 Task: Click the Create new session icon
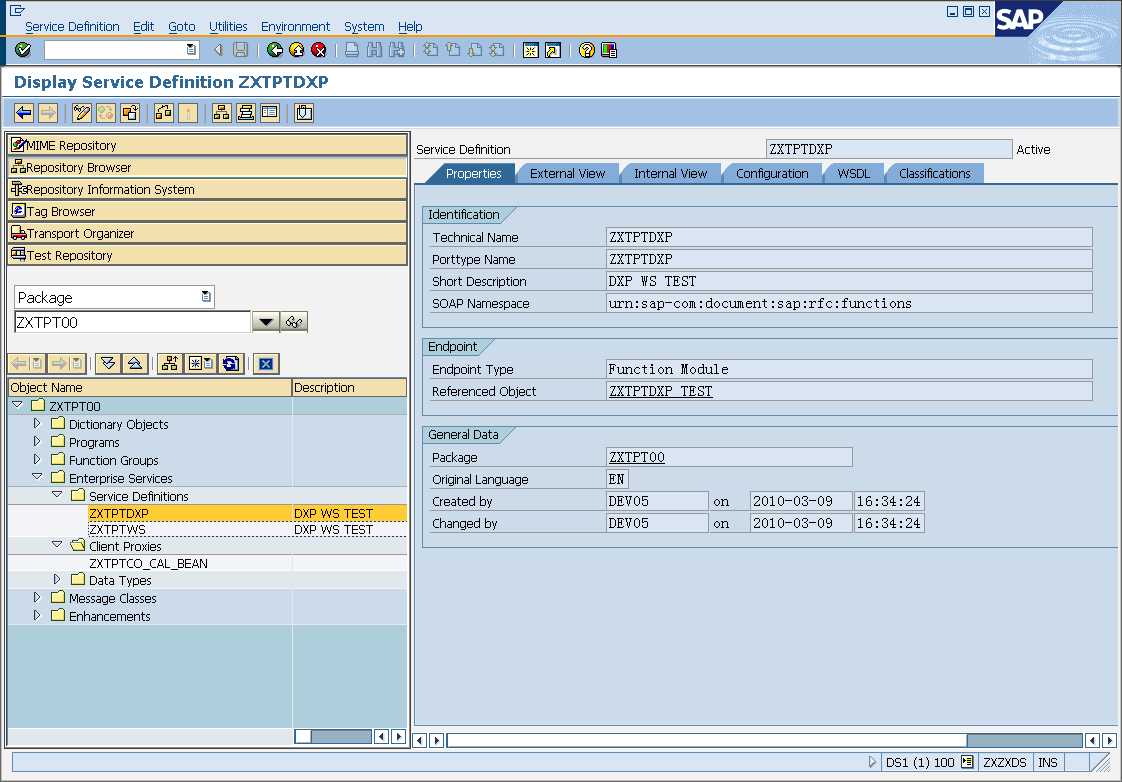[531, 50]
